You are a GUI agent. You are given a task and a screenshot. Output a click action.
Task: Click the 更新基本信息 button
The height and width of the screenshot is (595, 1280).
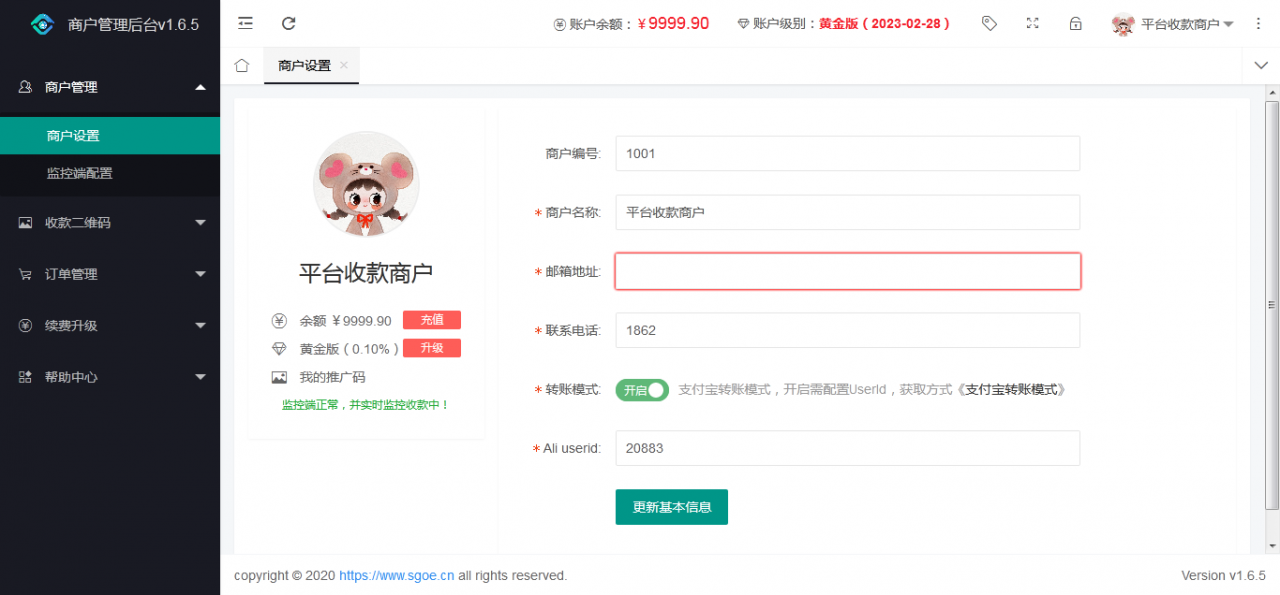pos(671,507)
